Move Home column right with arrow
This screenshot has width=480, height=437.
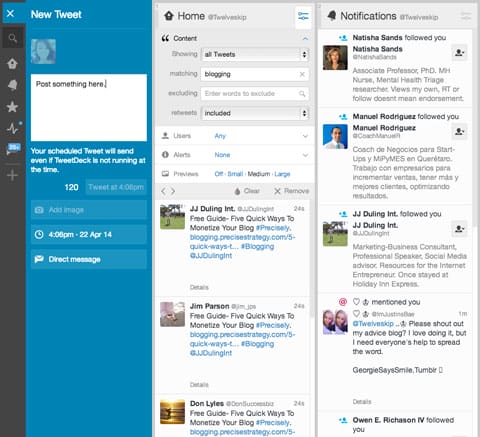(173, 191)
